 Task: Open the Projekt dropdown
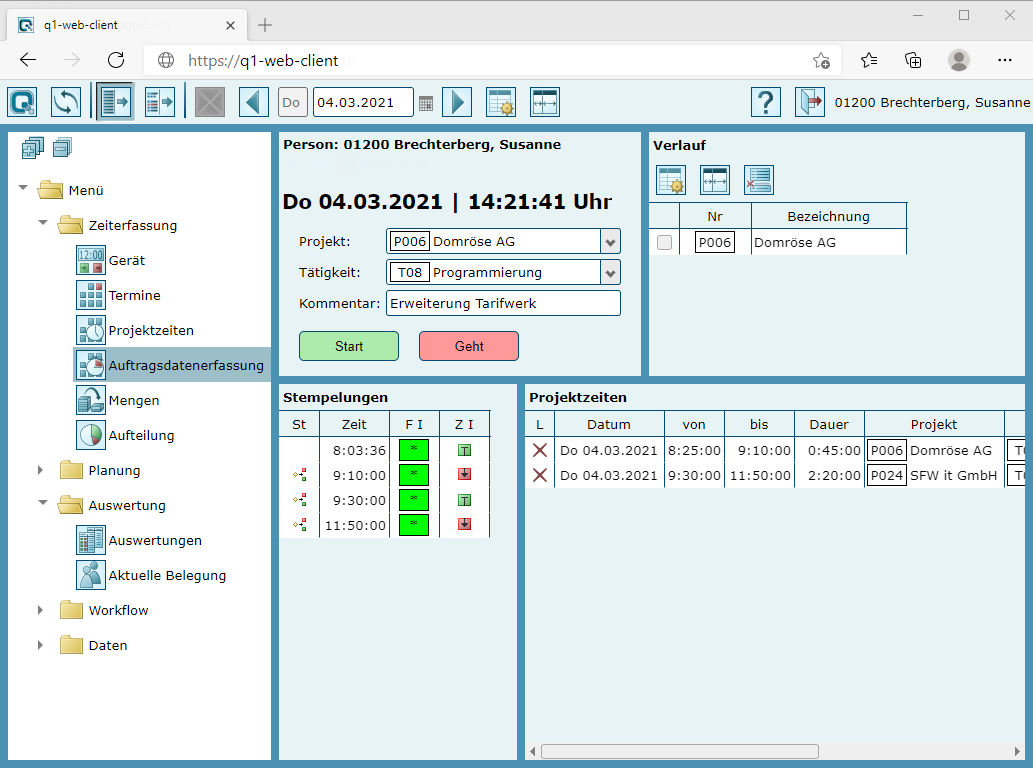pyautogui.click(x=610, y=242)
